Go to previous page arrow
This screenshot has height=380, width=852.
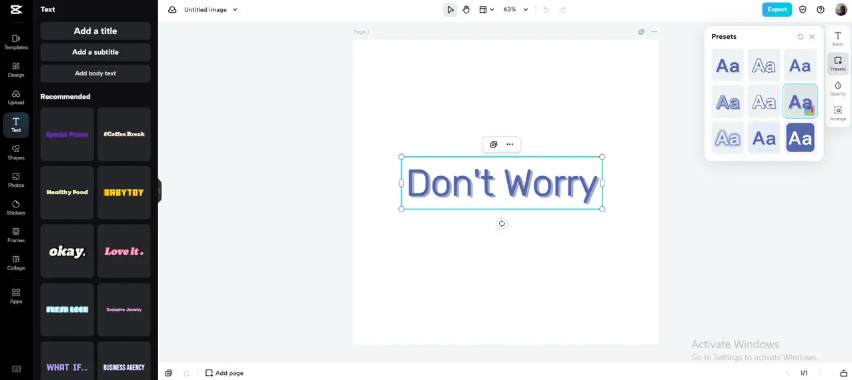(x=787, y=373)
